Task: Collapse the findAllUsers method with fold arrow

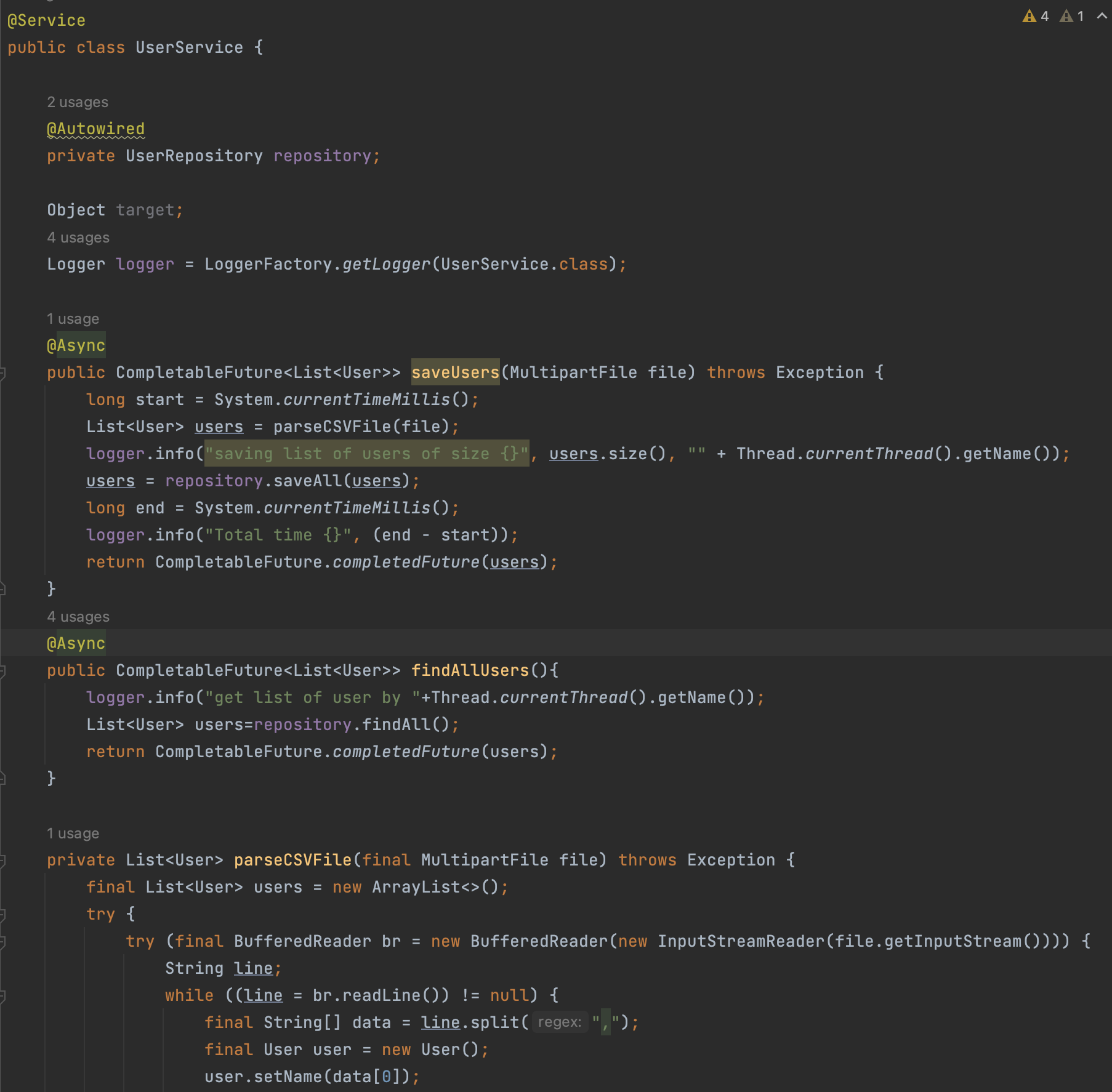Action: click(4, 670)
